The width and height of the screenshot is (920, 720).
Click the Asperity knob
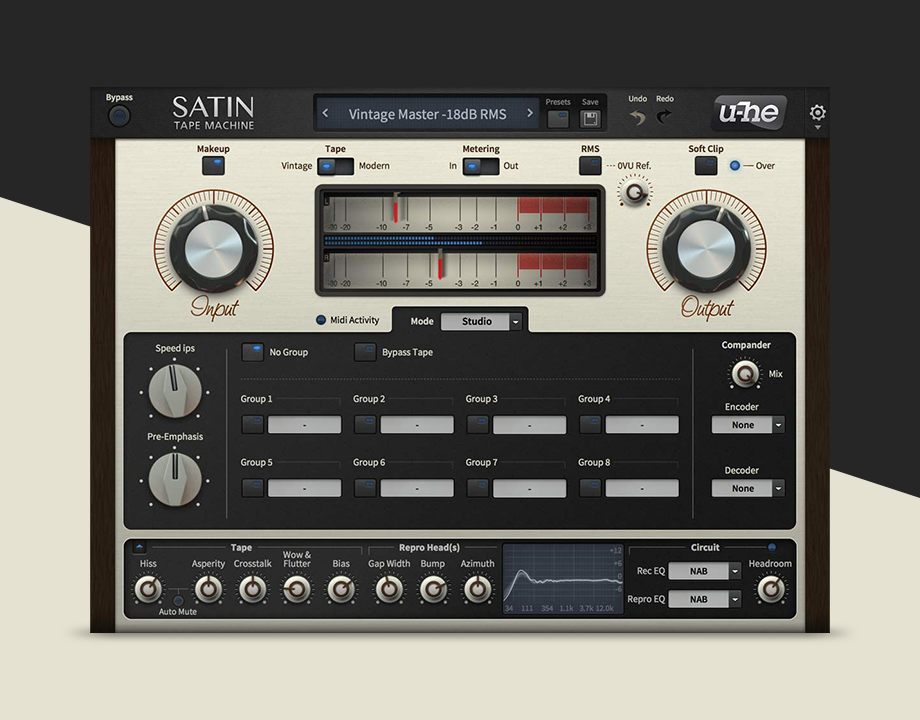click(x=208, y=589)
